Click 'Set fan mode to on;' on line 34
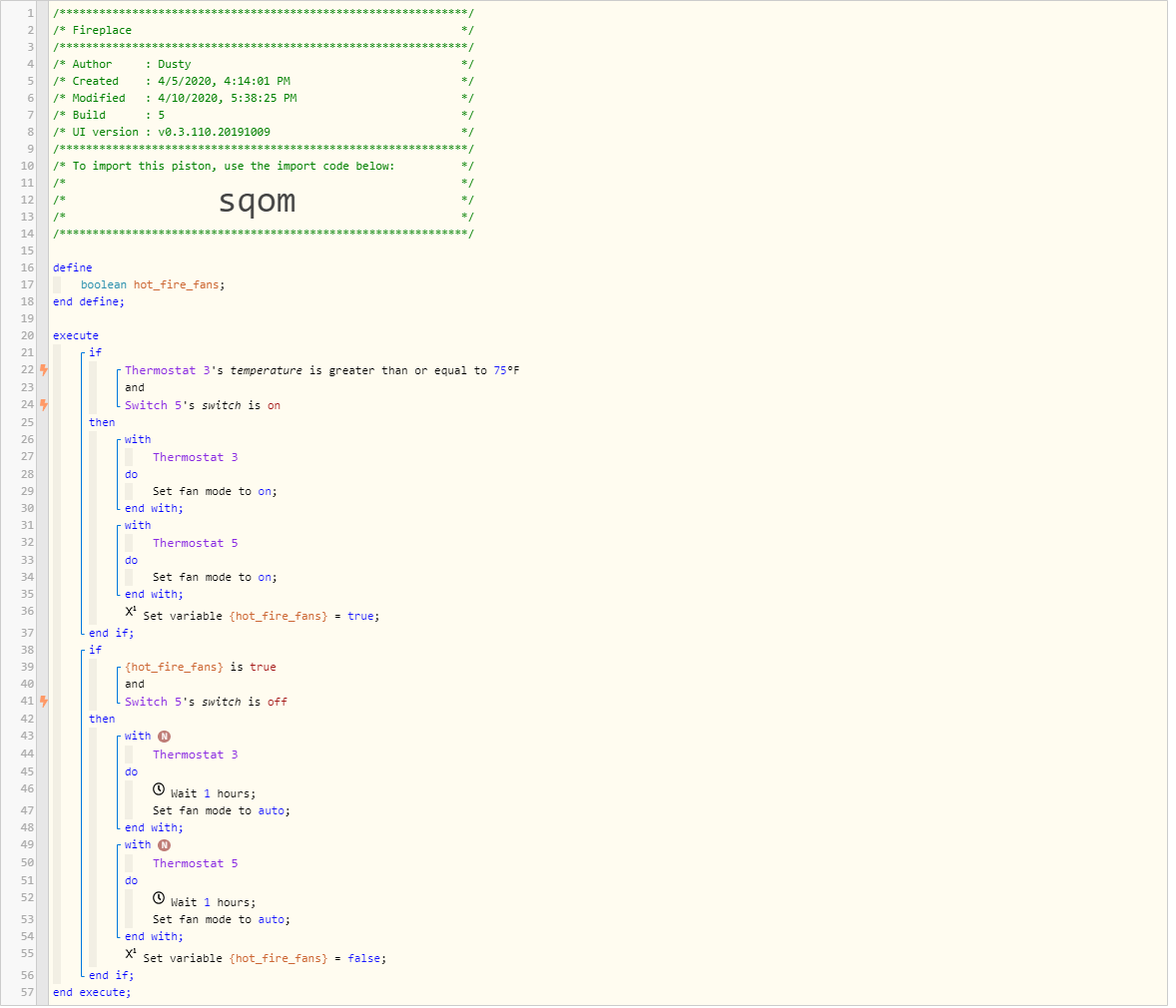Viewport: 1176px width, 1008px height. point(215,578)
